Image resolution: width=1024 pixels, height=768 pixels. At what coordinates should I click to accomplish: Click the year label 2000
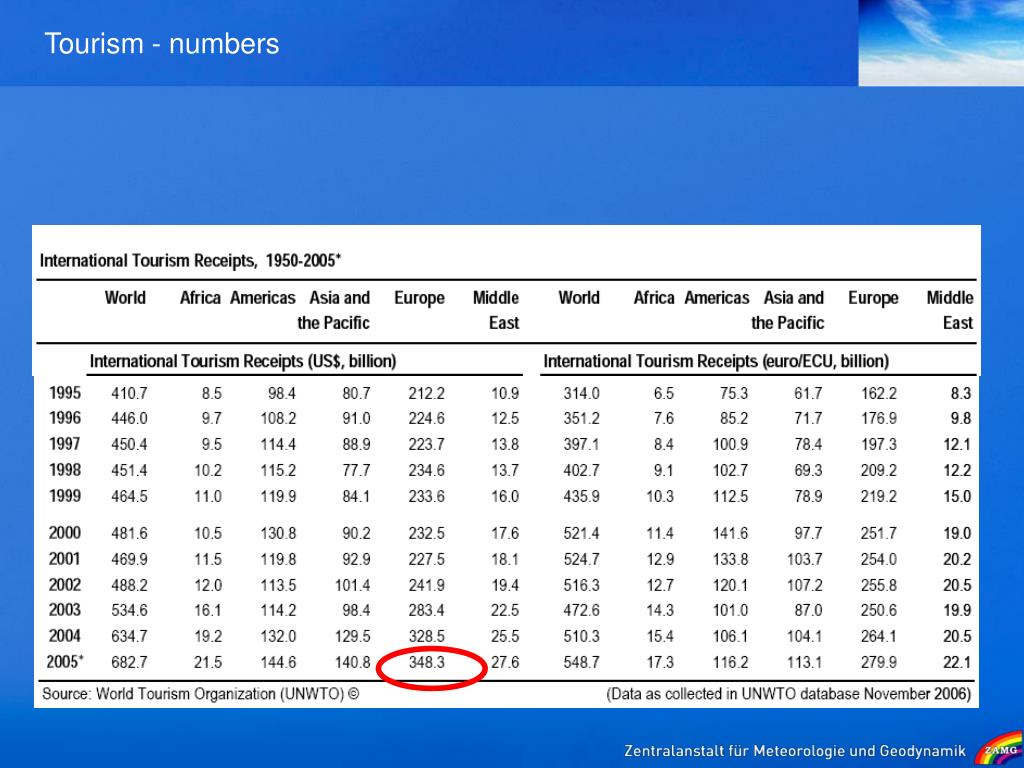(x=65, y=533)
